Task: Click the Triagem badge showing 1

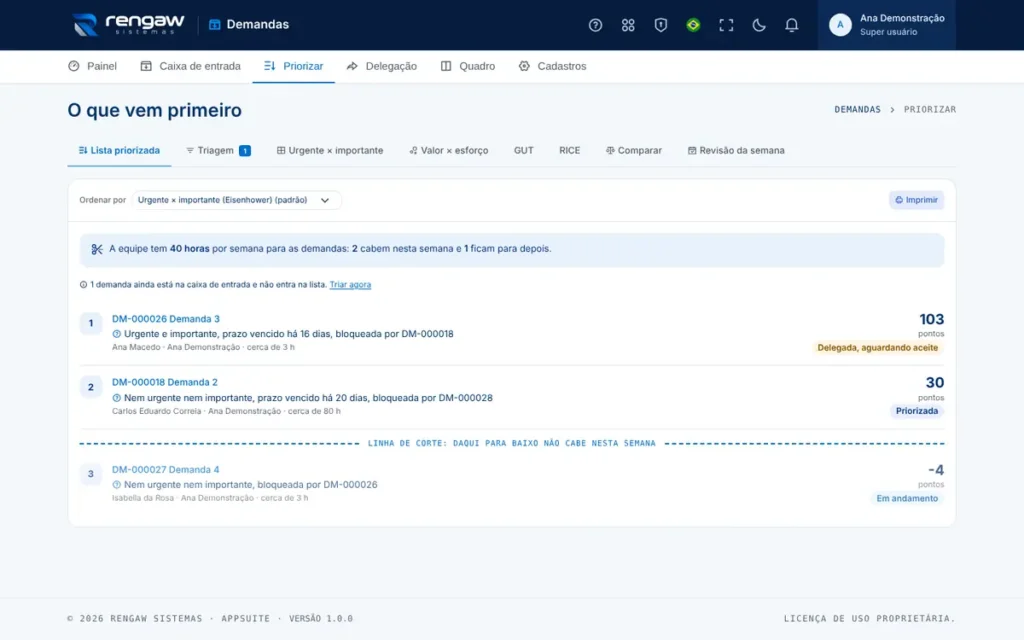Action: (244, 151)
